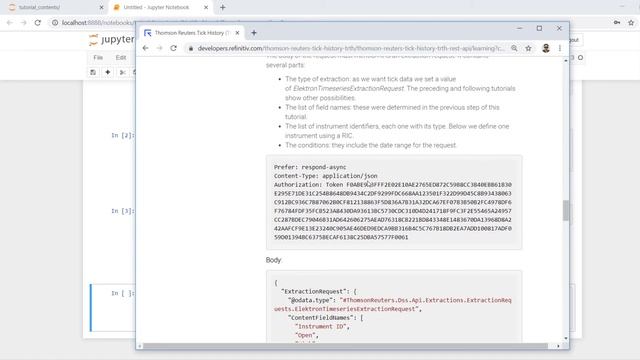The image size is (640, 360).
Task: Open the zoom magnifier icon in the Refinitiv address bar
Action: tap(514, 48)
